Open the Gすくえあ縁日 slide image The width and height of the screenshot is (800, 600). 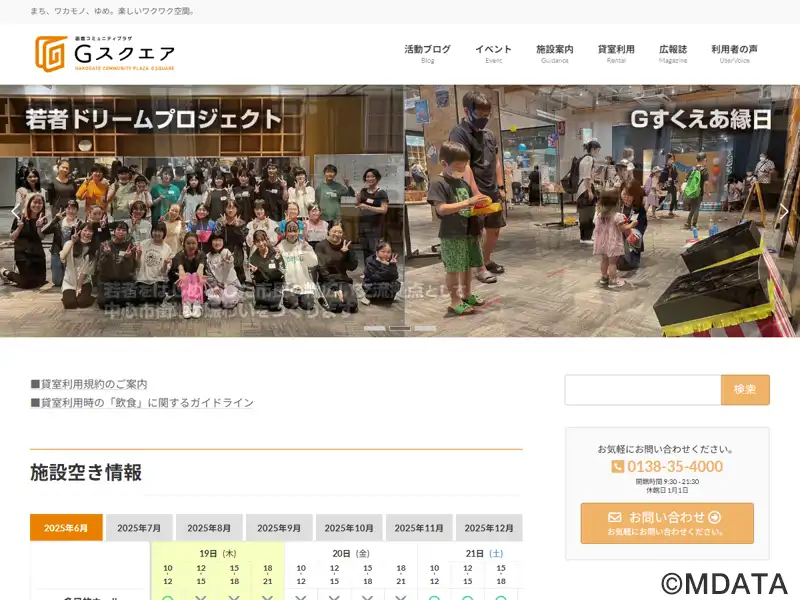(x=602, y=211)
